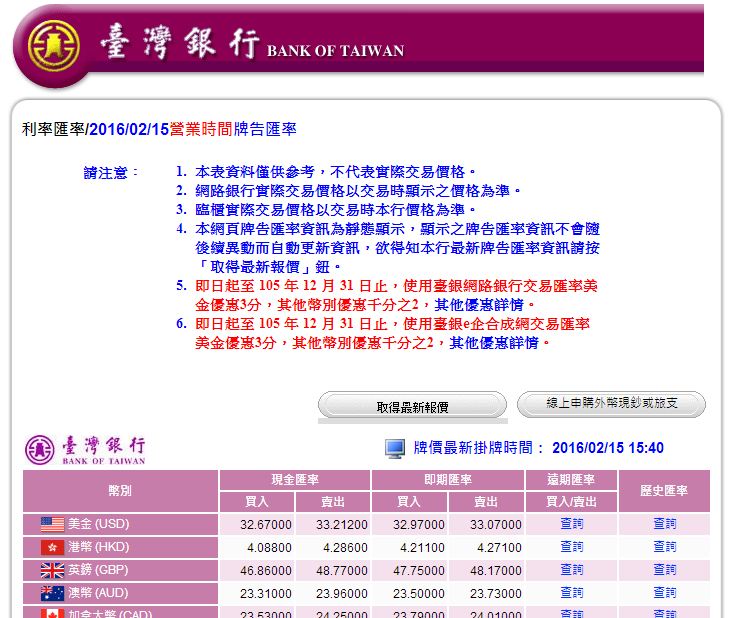
Task: Click GBP cash buying rate 46.86000
Action: click(265, 570)
